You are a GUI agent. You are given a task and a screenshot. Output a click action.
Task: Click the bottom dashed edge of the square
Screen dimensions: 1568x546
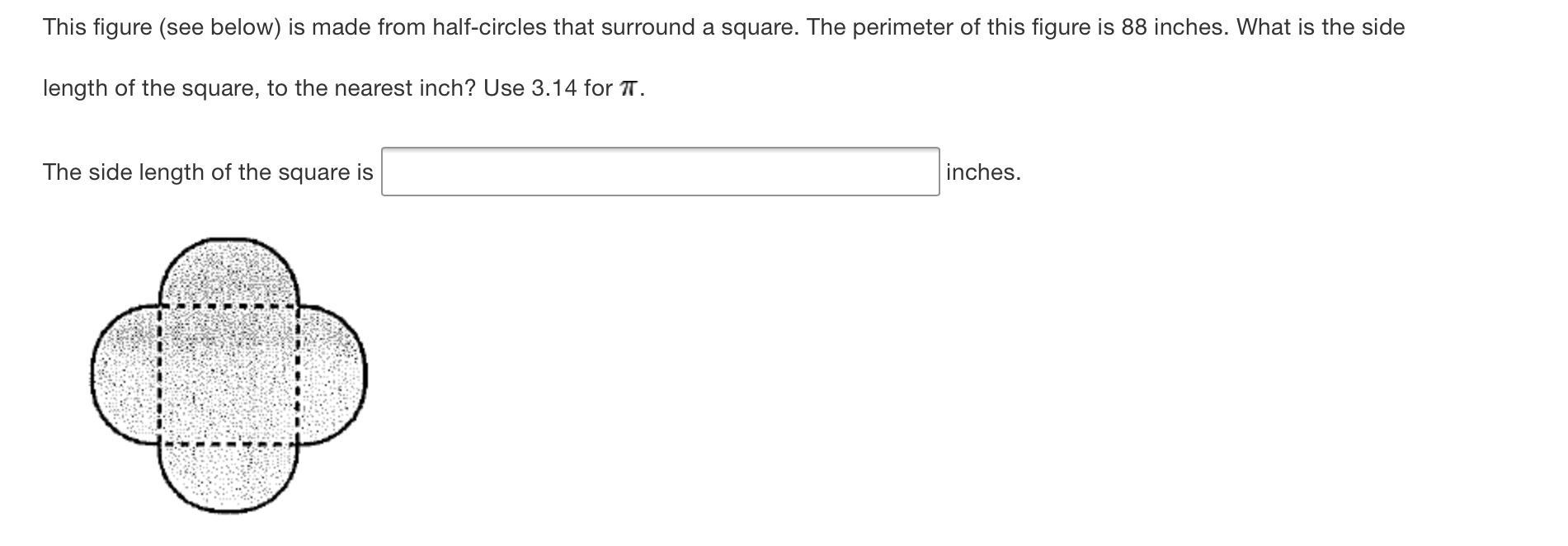[228, 446]
